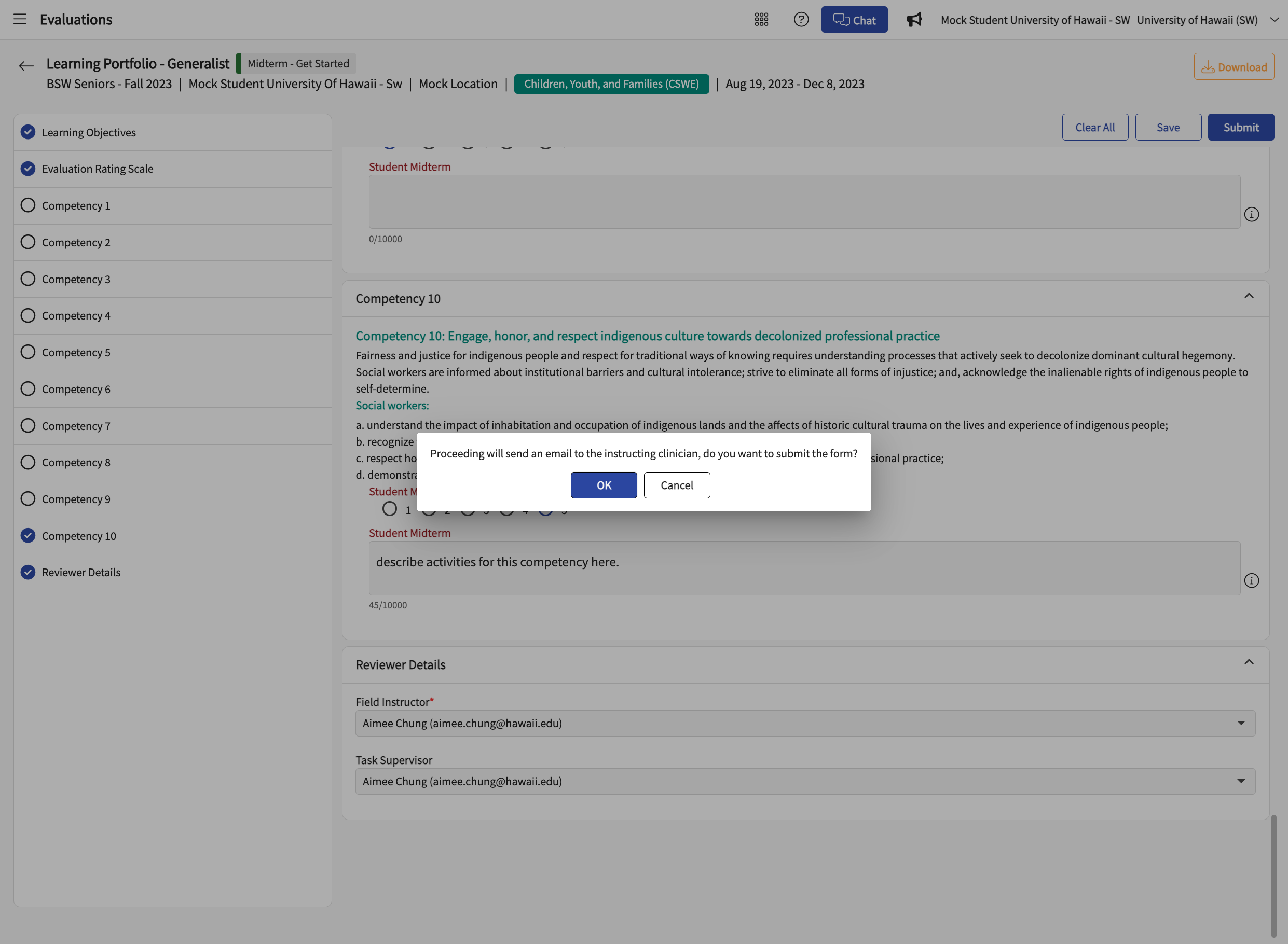This screenshot has width=1288, height=944.
Task: Click the Submit button
Action: (1241, 128)
